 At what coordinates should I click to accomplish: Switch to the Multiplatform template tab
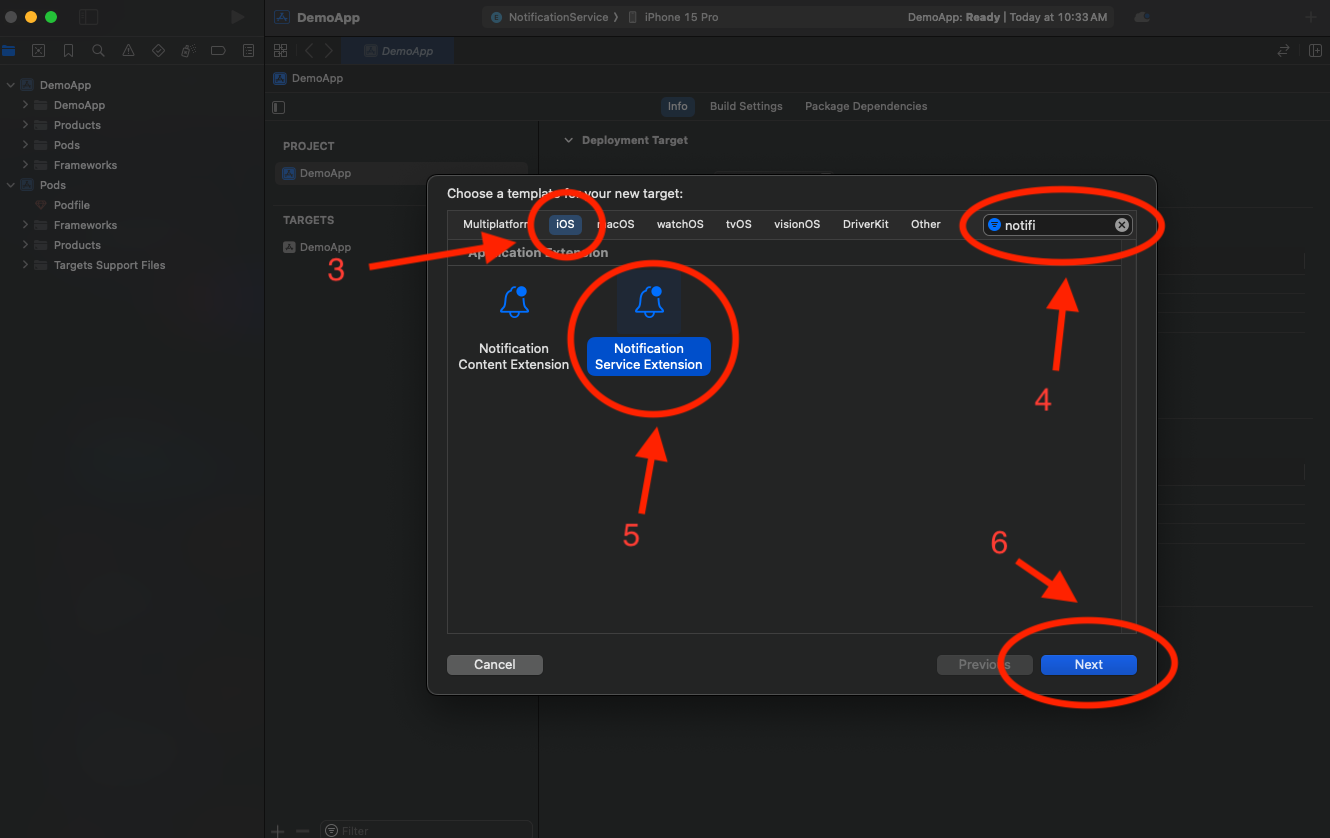tap(496, 224)
